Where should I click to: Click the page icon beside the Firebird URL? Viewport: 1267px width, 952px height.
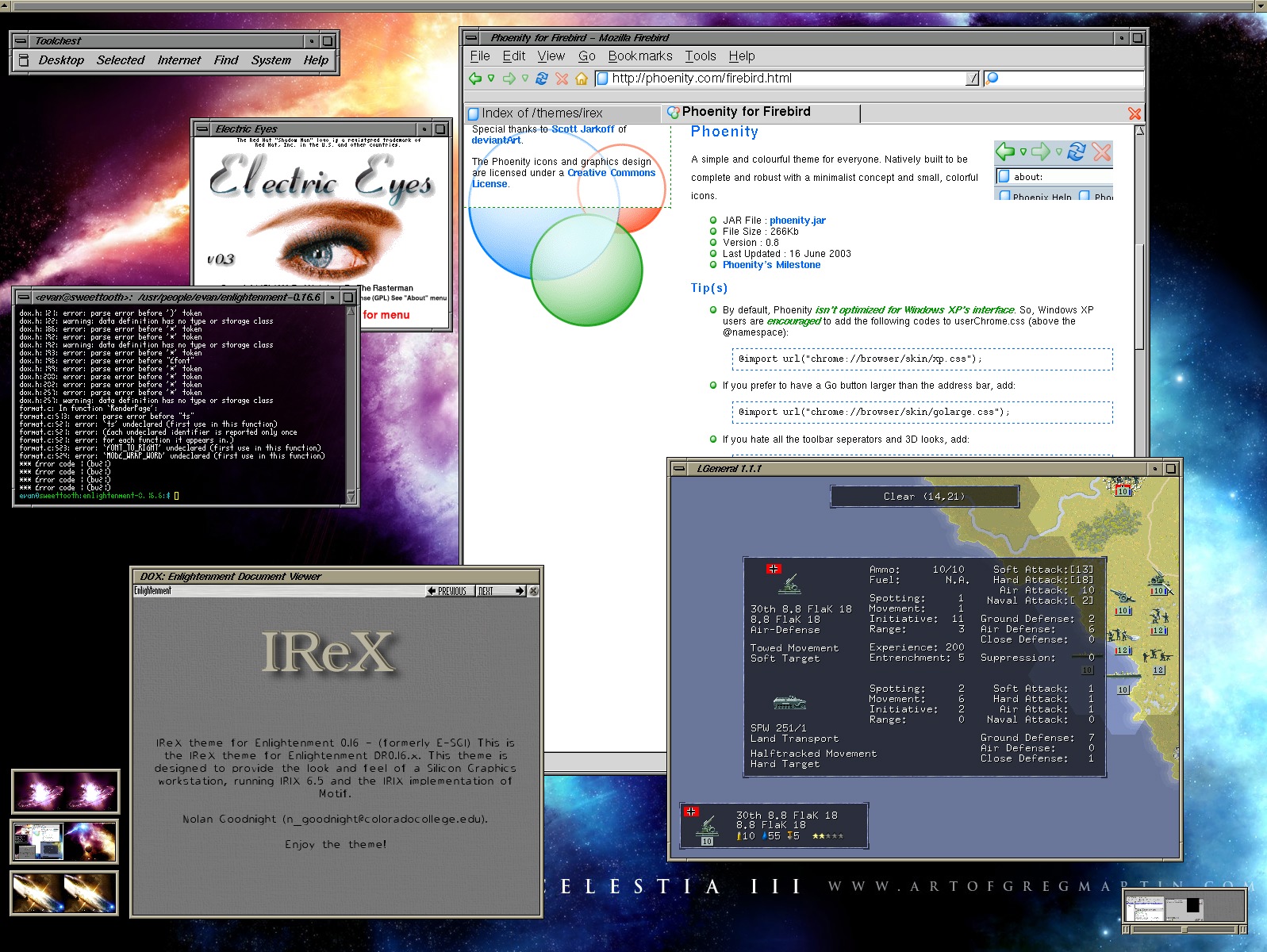[602, 78]
